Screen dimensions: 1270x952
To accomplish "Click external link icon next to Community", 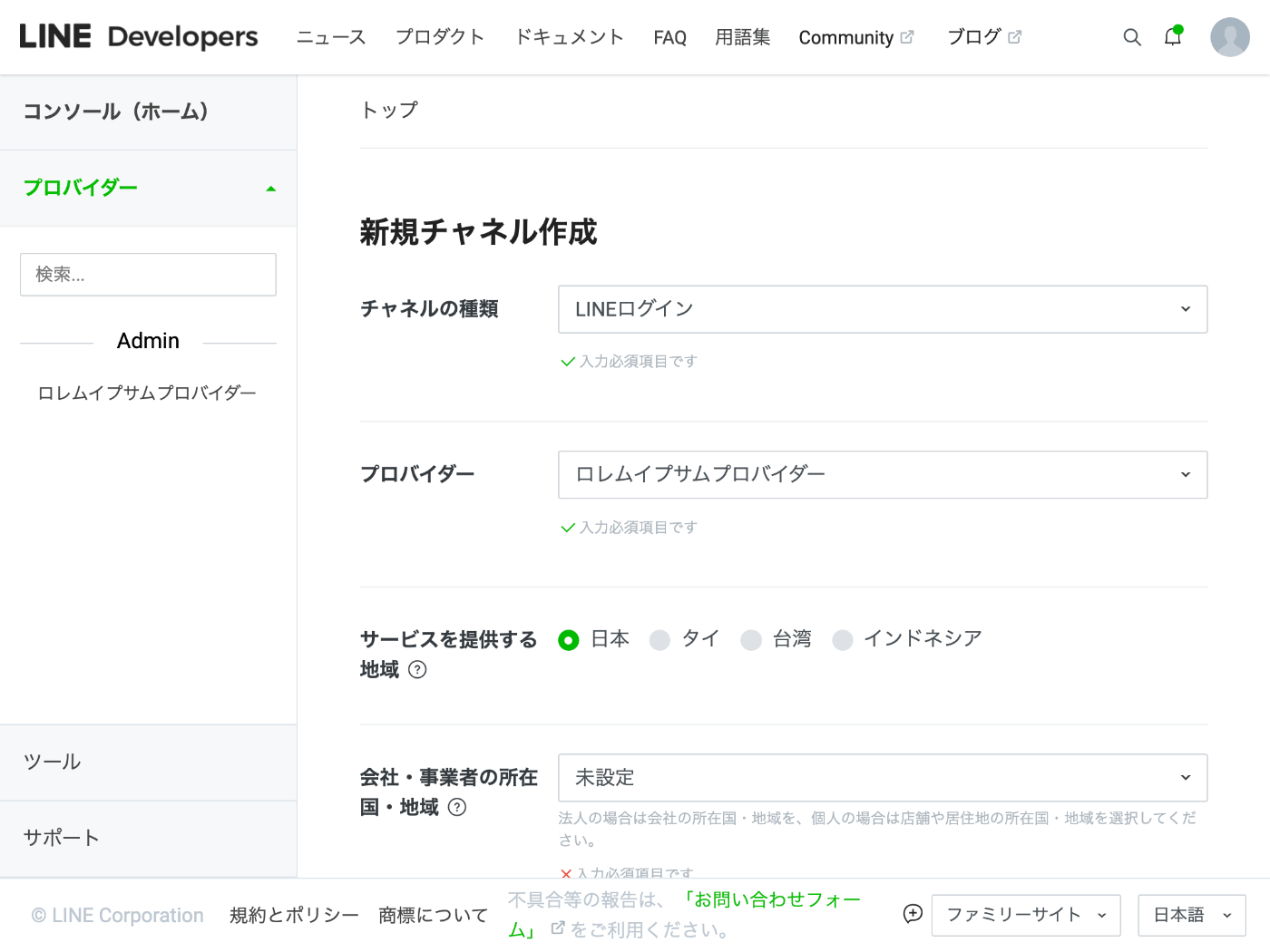I will click(x=907, y=37).
